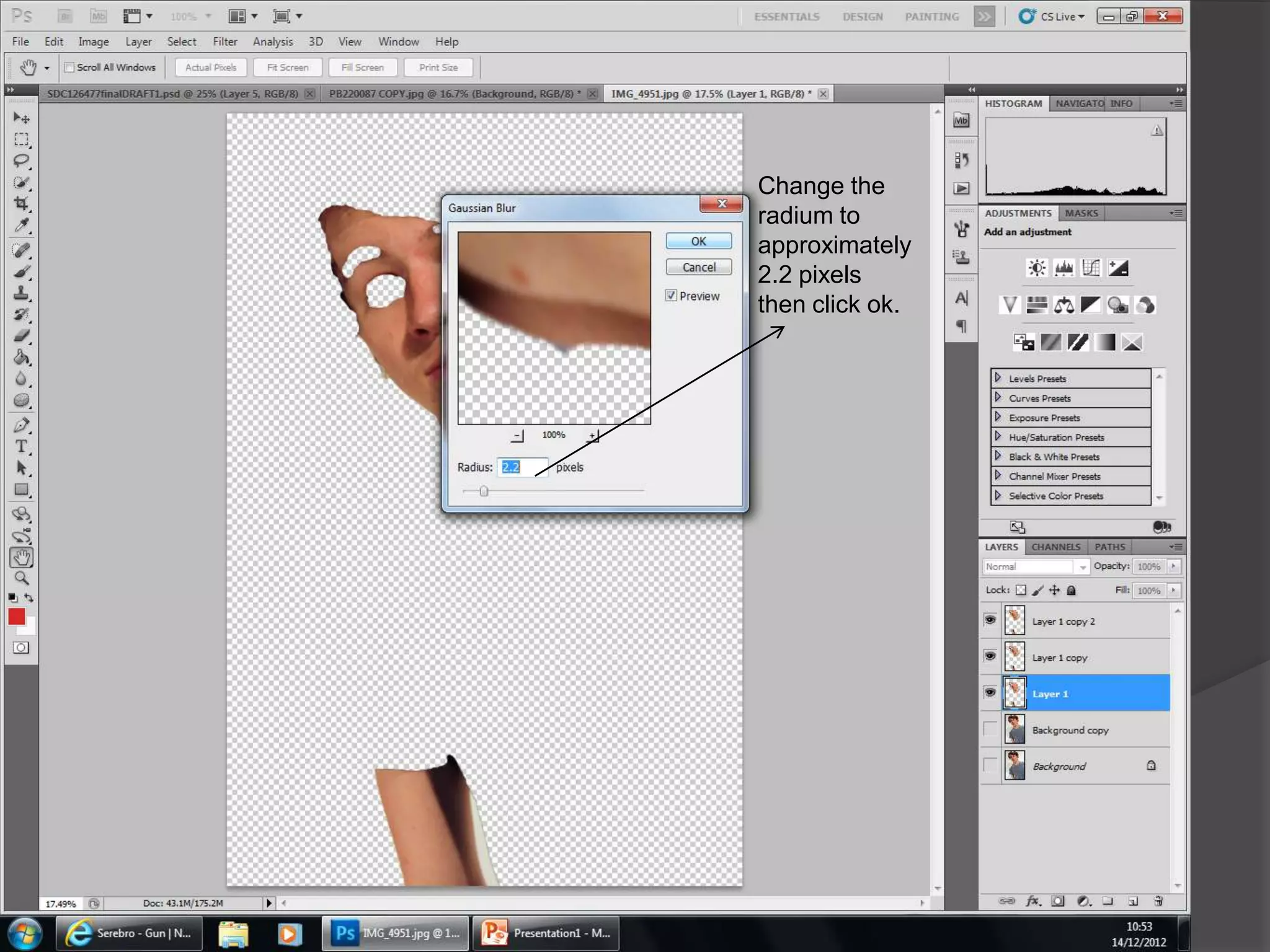Click the delete layer trash icon

(x=1158, y=901)
